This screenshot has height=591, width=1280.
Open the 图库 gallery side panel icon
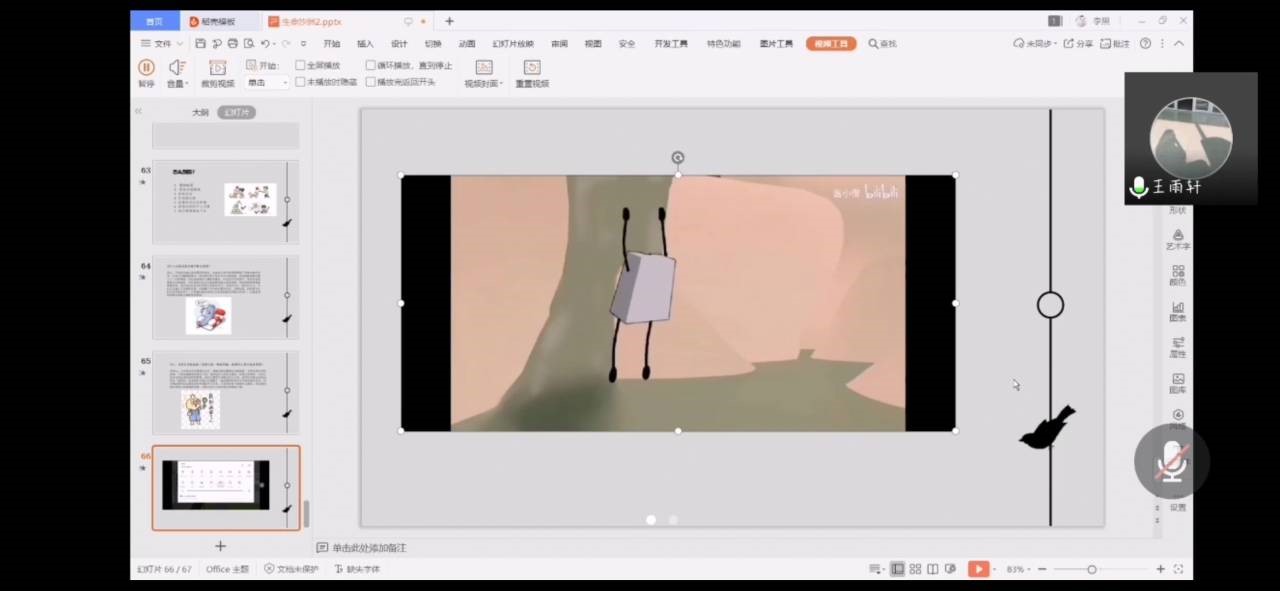pyautogui.click(x=1178, y=383)
